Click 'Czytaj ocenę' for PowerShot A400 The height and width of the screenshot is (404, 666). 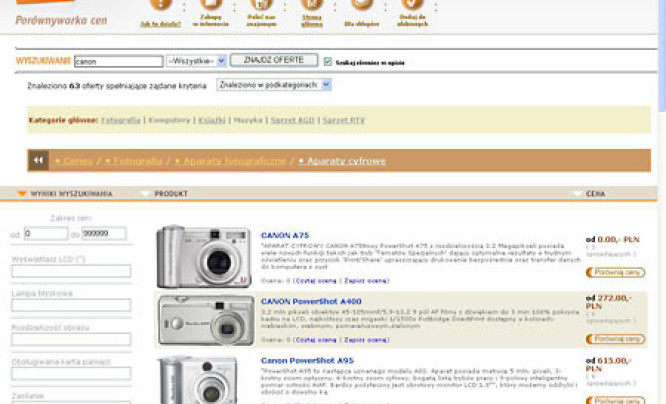pyautogui.click(x=316, y=340)
